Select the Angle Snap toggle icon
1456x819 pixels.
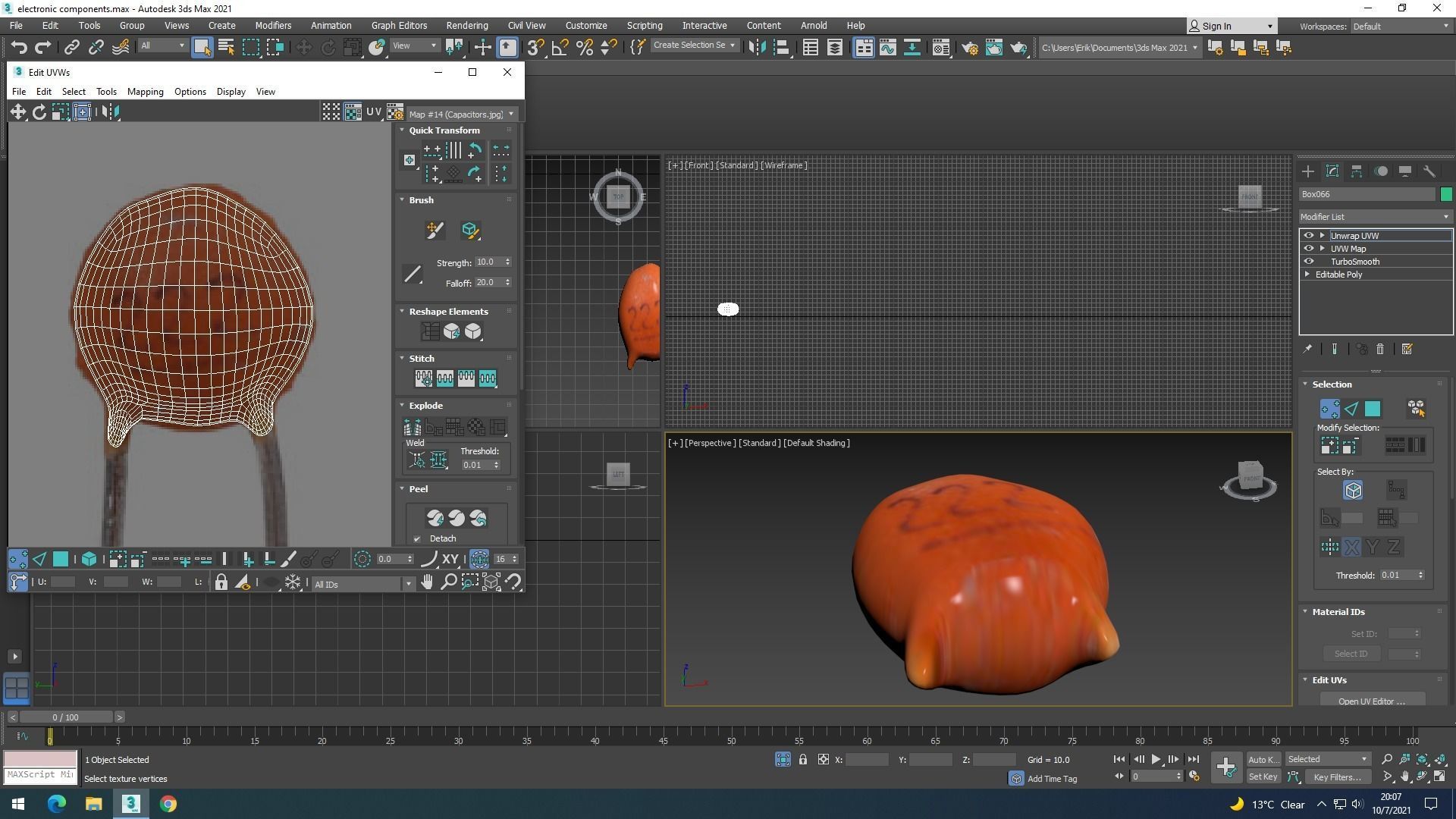[560, 48]
